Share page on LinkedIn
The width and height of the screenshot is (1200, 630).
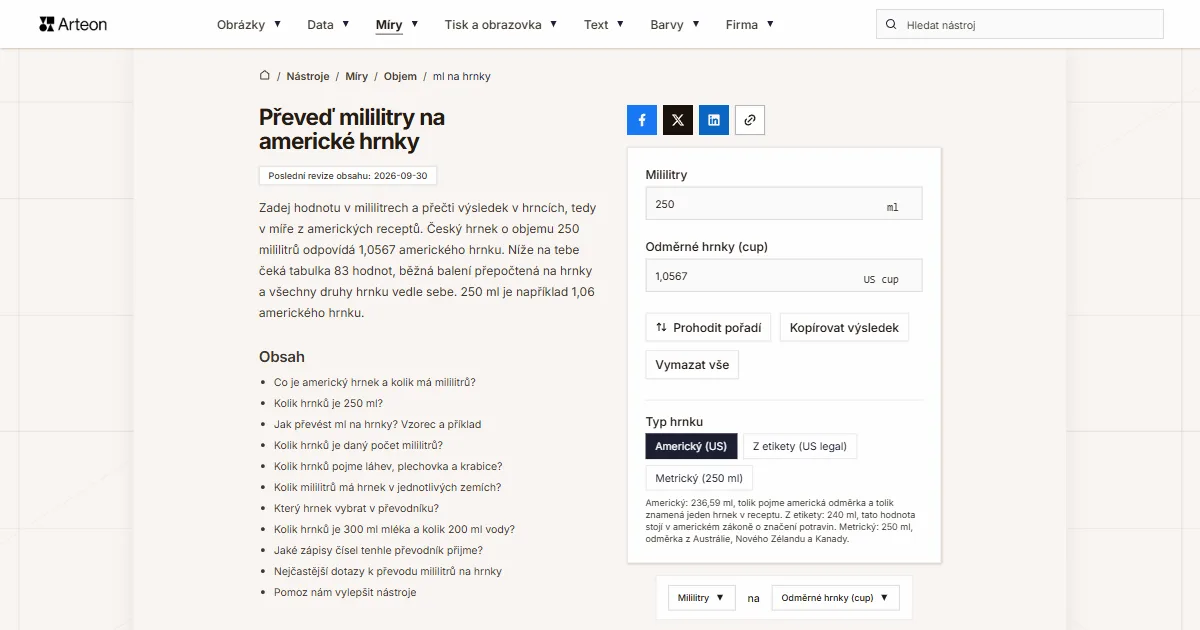pyautogui.click(x=714, y=120)
